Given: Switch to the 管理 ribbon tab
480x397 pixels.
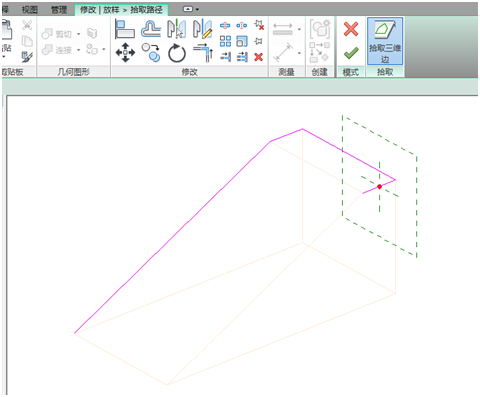Looking at the screenshot, I should 59,10.
